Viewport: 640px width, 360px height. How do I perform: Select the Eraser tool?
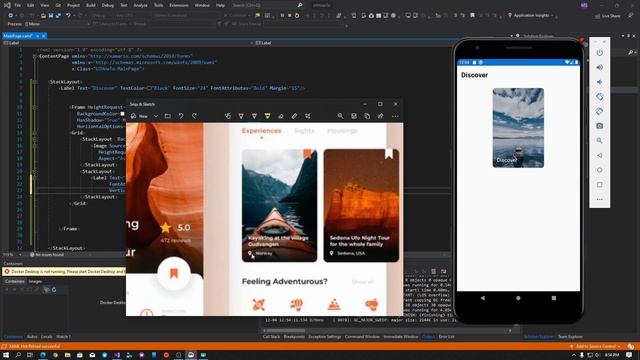click(x=281, y=116)
